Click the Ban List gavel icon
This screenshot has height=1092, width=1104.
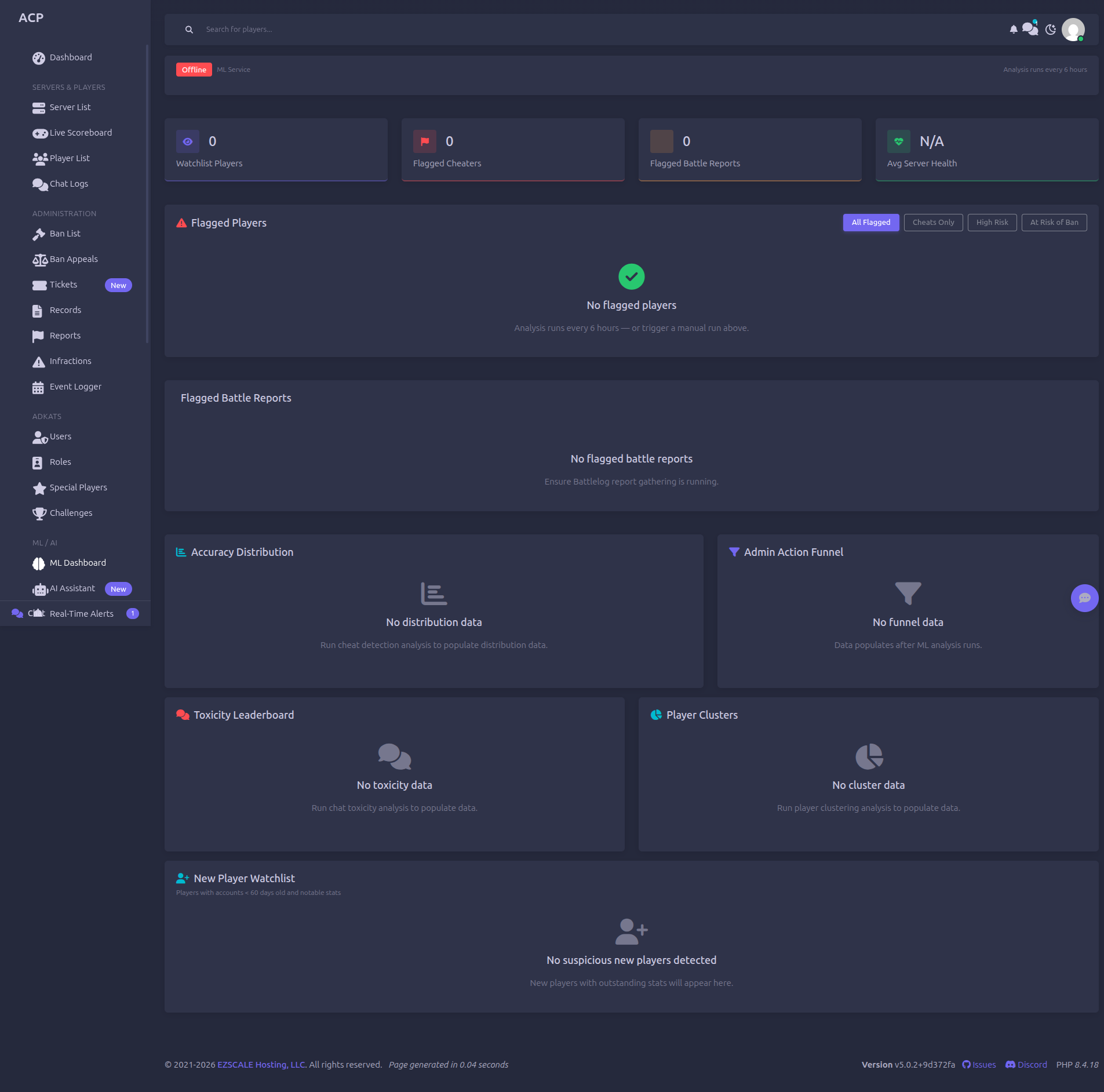click(39, 234)
